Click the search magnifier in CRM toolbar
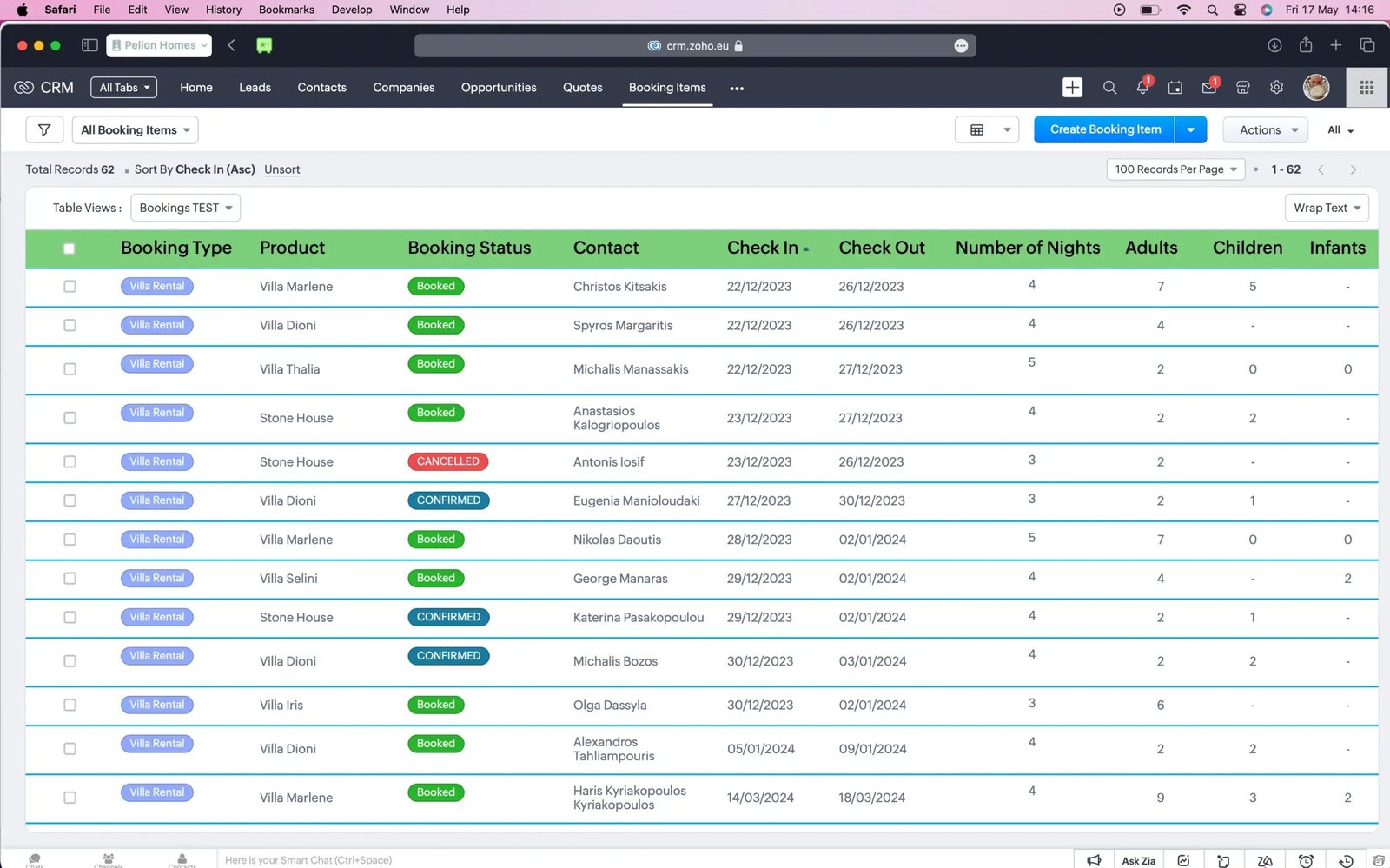Screen dimensions: 1390x868 [x=1109, y=88]
